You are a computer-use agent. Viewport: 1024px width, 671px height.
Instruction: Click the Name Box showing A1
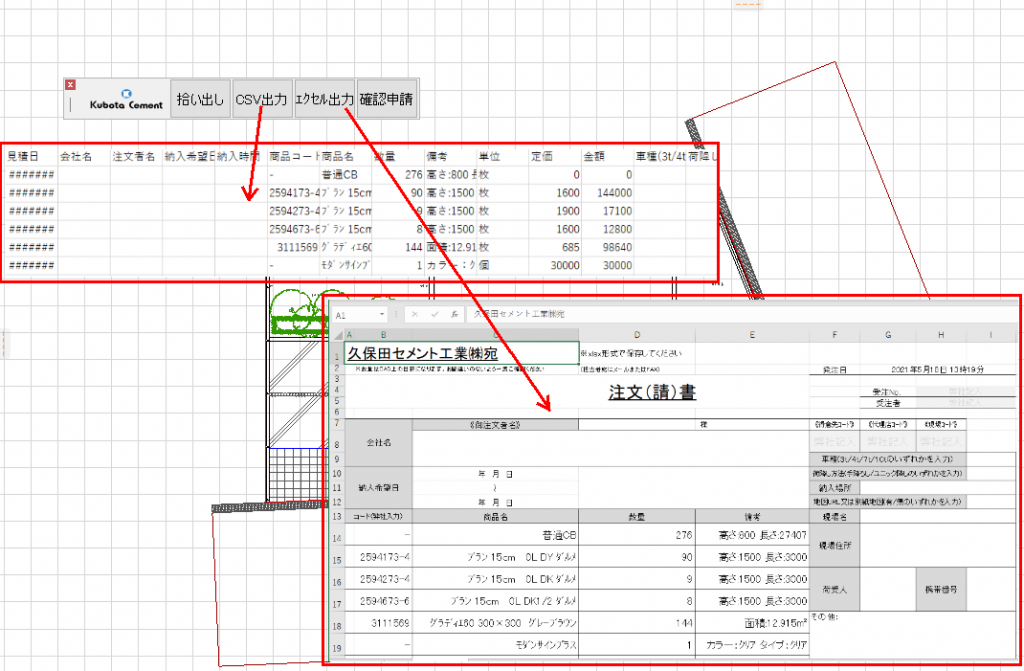pyautogui.click(x=355, y=315)
